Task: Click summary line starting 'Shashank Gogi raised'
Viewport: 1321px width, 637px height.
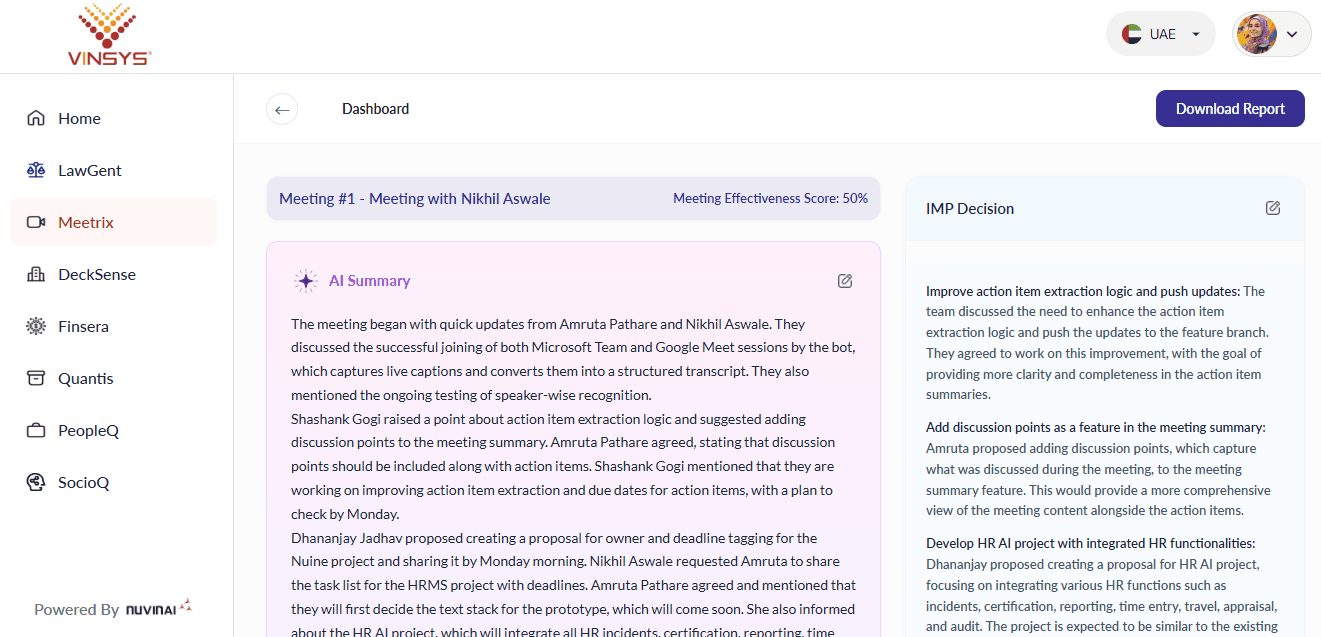Action: [x=548, y=418]
